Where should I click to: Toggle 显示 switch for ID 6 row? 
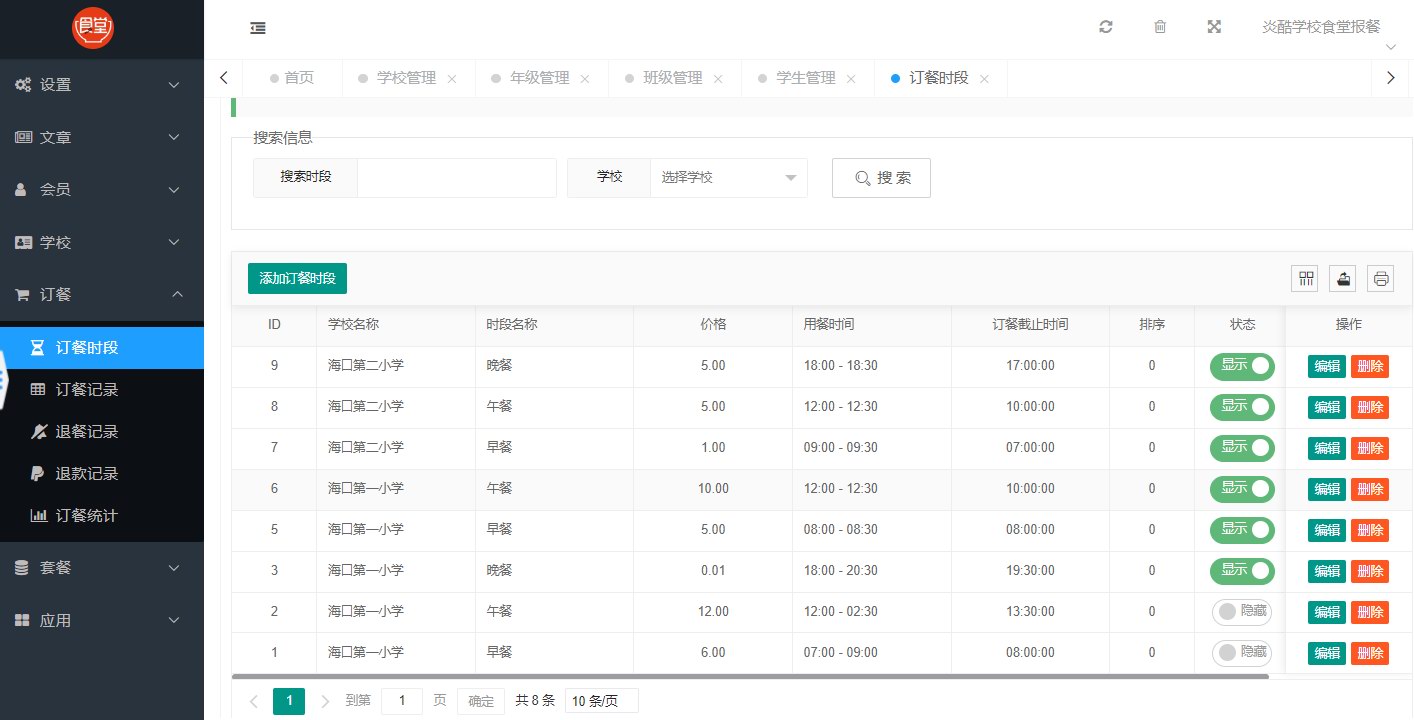[1242, 489]
